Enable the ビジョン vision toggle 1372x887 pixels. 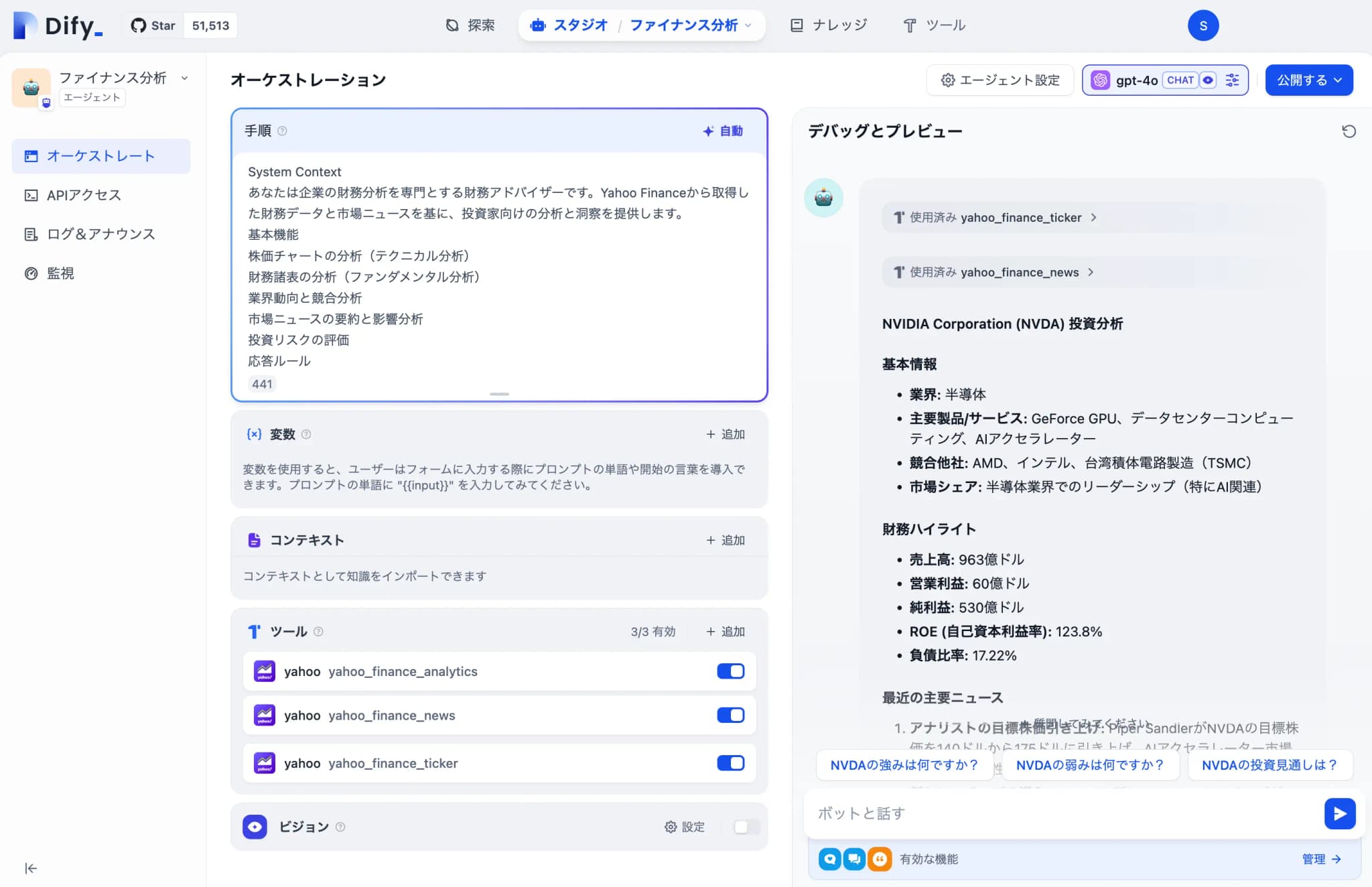coord(746,827)
